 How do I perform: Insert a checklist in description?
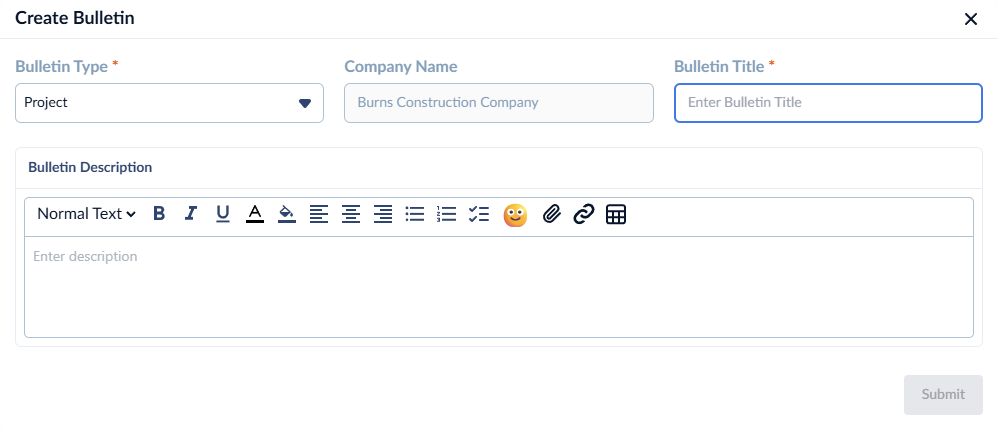(x=479, y=214)
